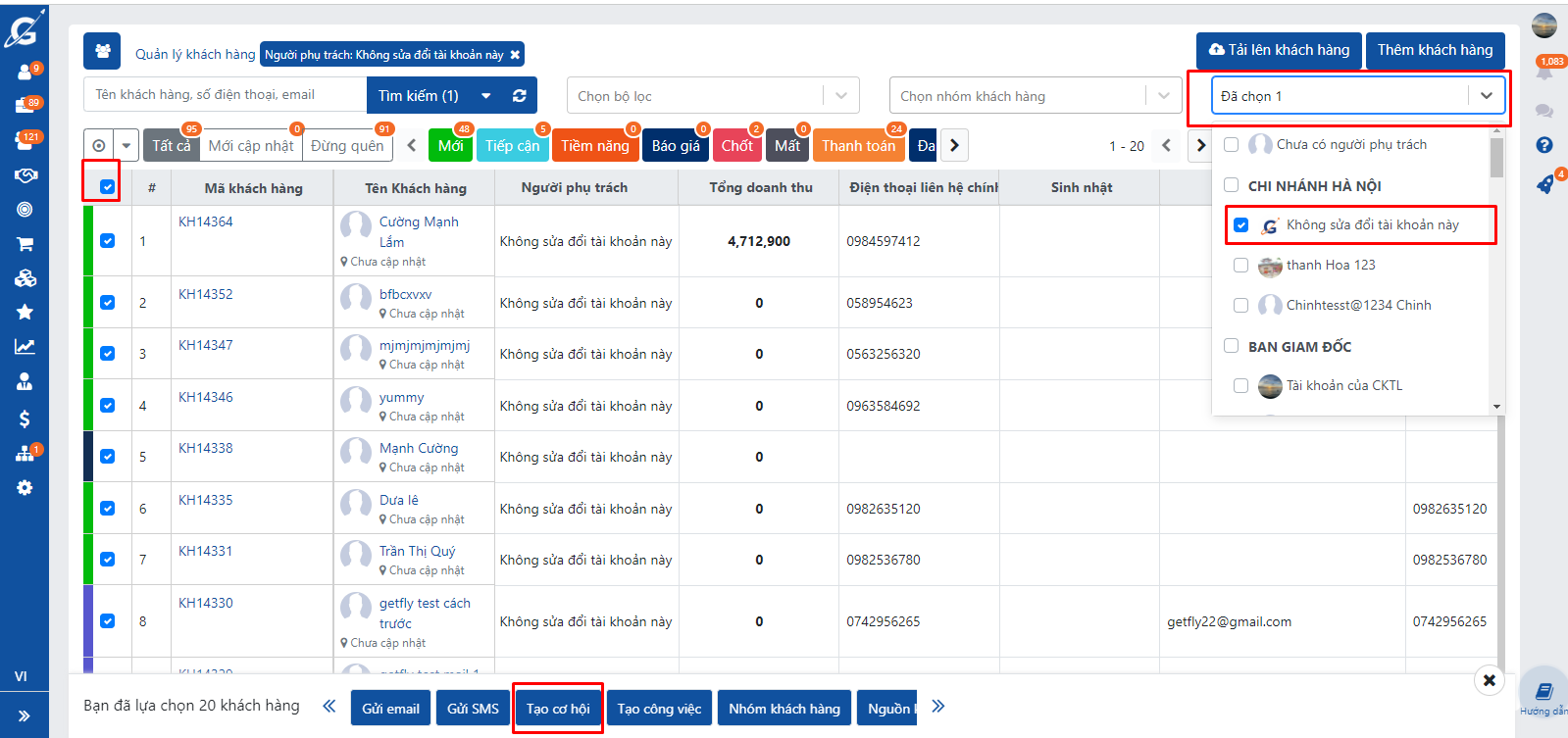Uncheck the select-all checkbox in table header
The height and width of the screenshot is (738, 1568).
coord(108,187)
